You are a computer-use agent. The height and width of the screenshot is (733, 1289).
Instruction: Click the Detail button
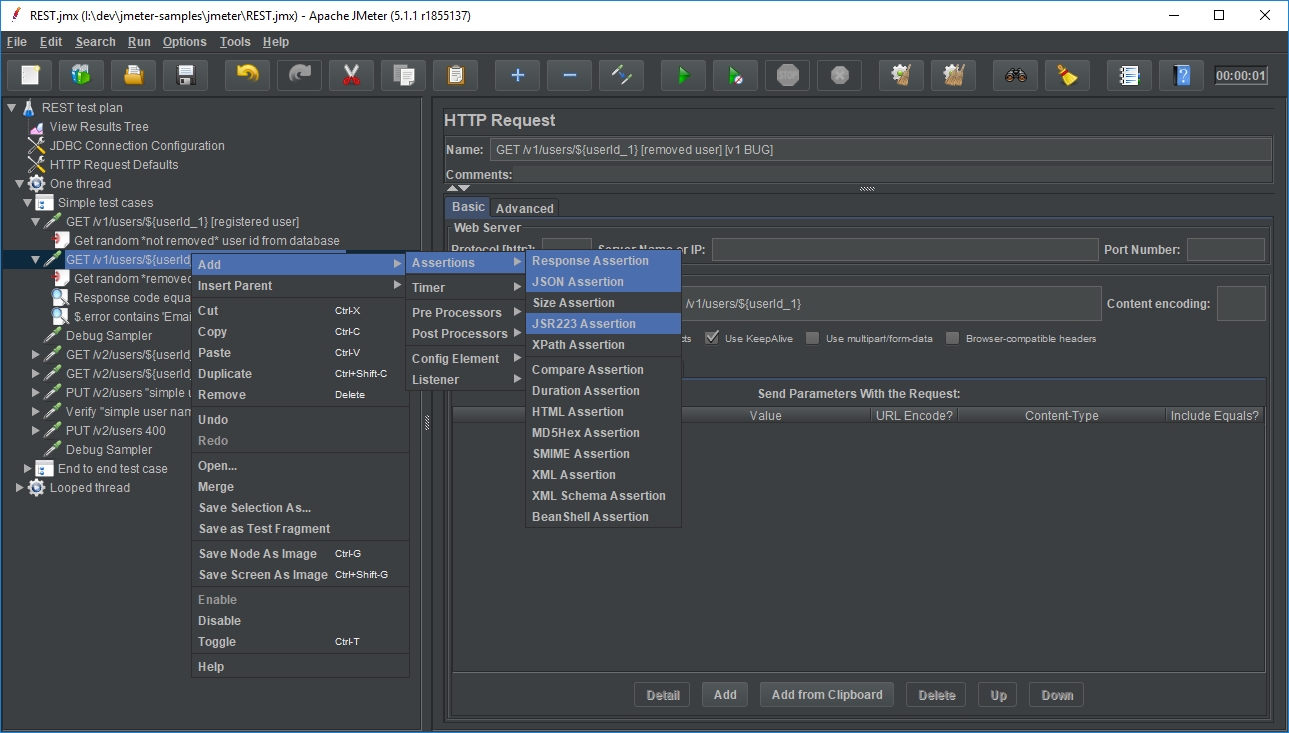[x=662, y=695]
